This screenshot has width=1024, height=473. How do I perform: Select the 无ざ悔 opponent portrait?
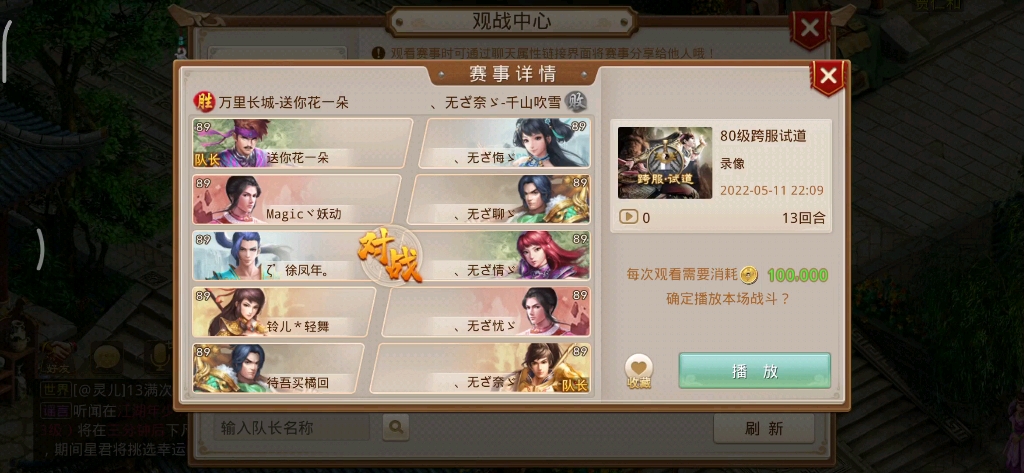pos(547,143)
